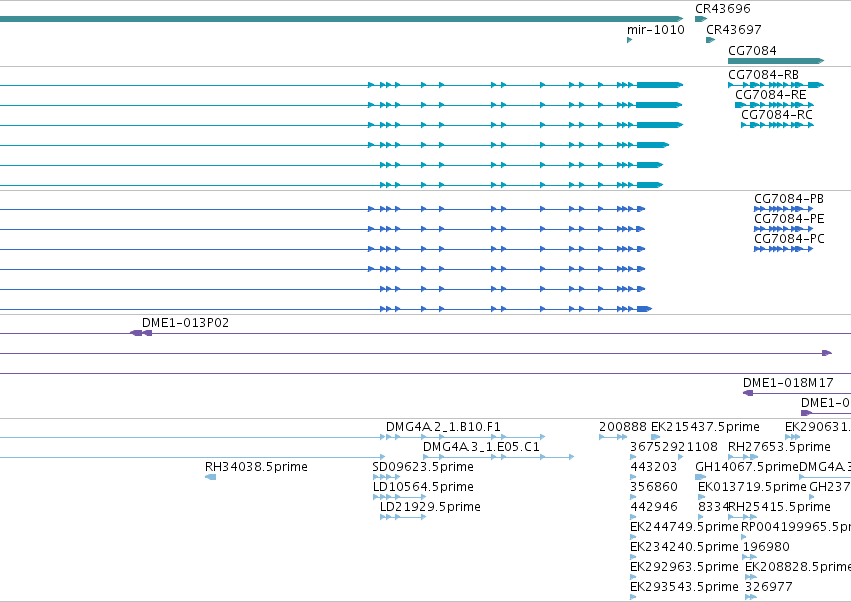The height and width of the screenshot is (602, 851).
Task: Click EST LD21929.5prime
Action: (x=403, y=517)
